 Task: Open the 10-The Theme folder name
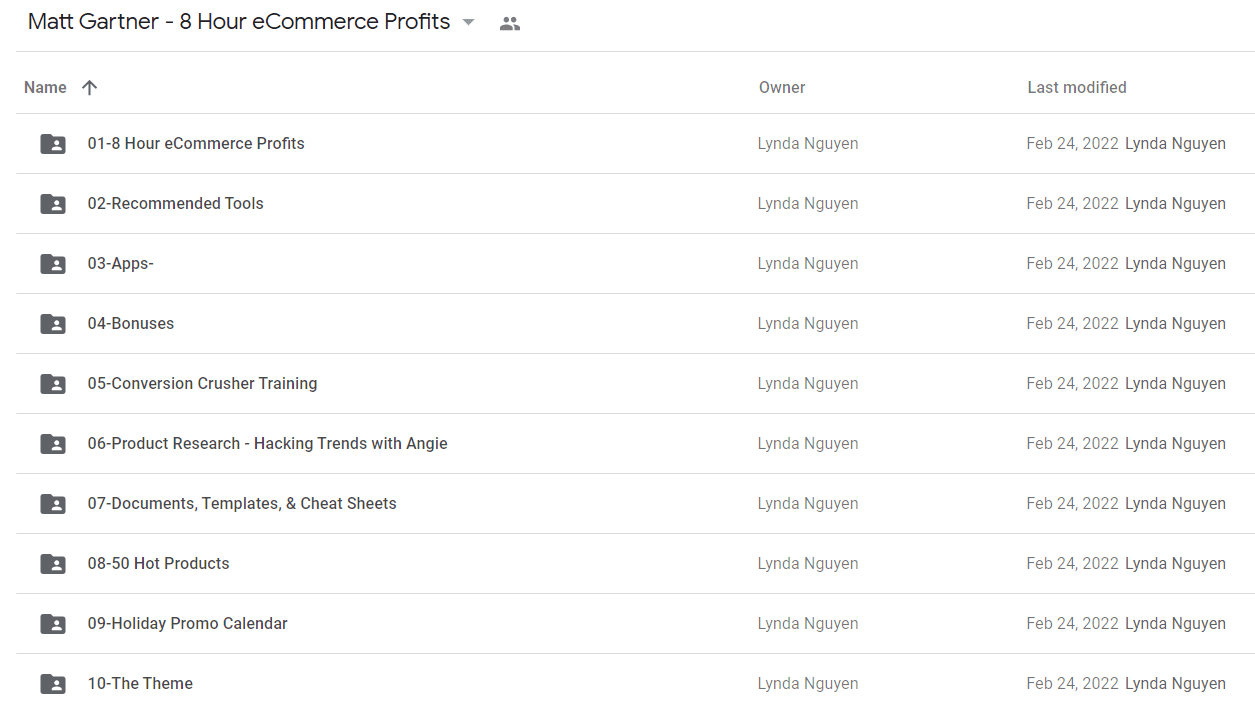pos(140,683)
